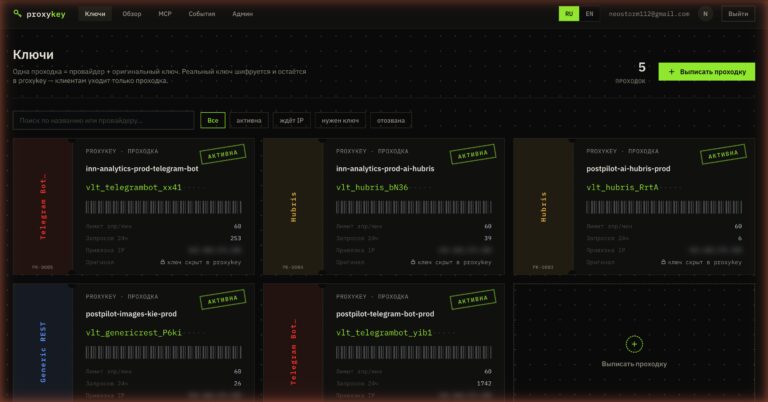This screenshot has height=402, width=768.
Task: Click the Hubris stub on the bN36 card
Action: point(293,206)
